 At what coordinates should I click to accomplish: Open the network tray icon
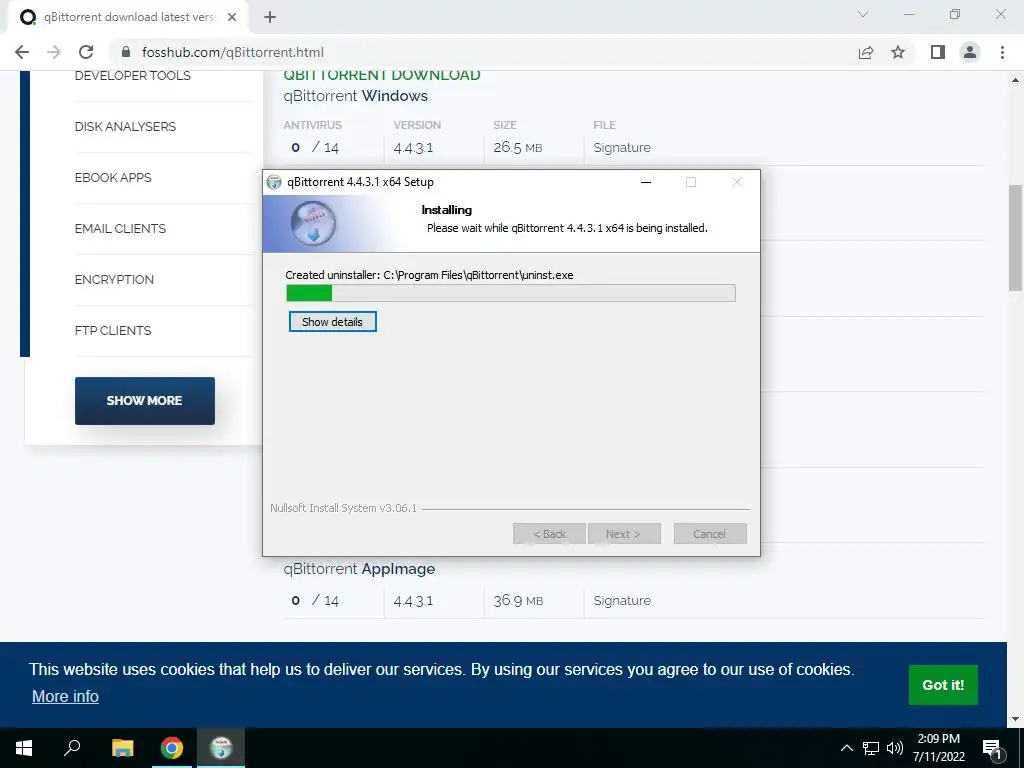coord(871,748)
